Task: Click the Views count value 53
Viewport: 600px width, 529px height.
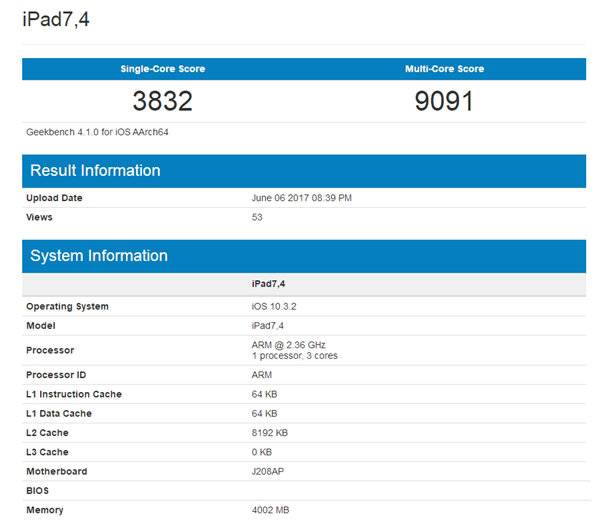Action: click(257, 217)
